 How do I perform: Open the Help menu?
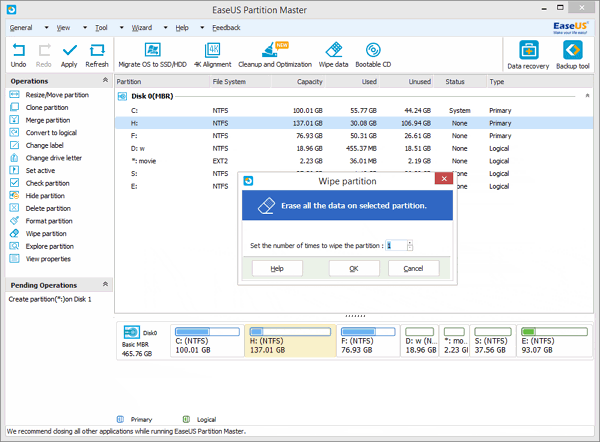[182, 28]
